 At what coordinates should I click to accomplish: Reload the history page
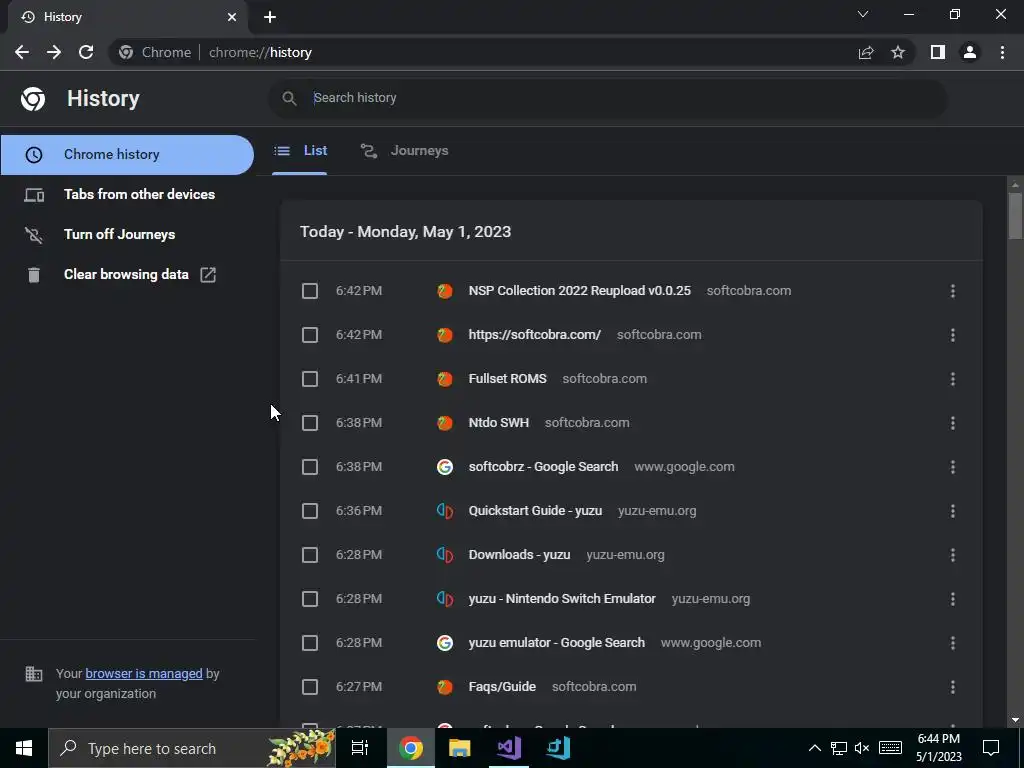(86, 52)
